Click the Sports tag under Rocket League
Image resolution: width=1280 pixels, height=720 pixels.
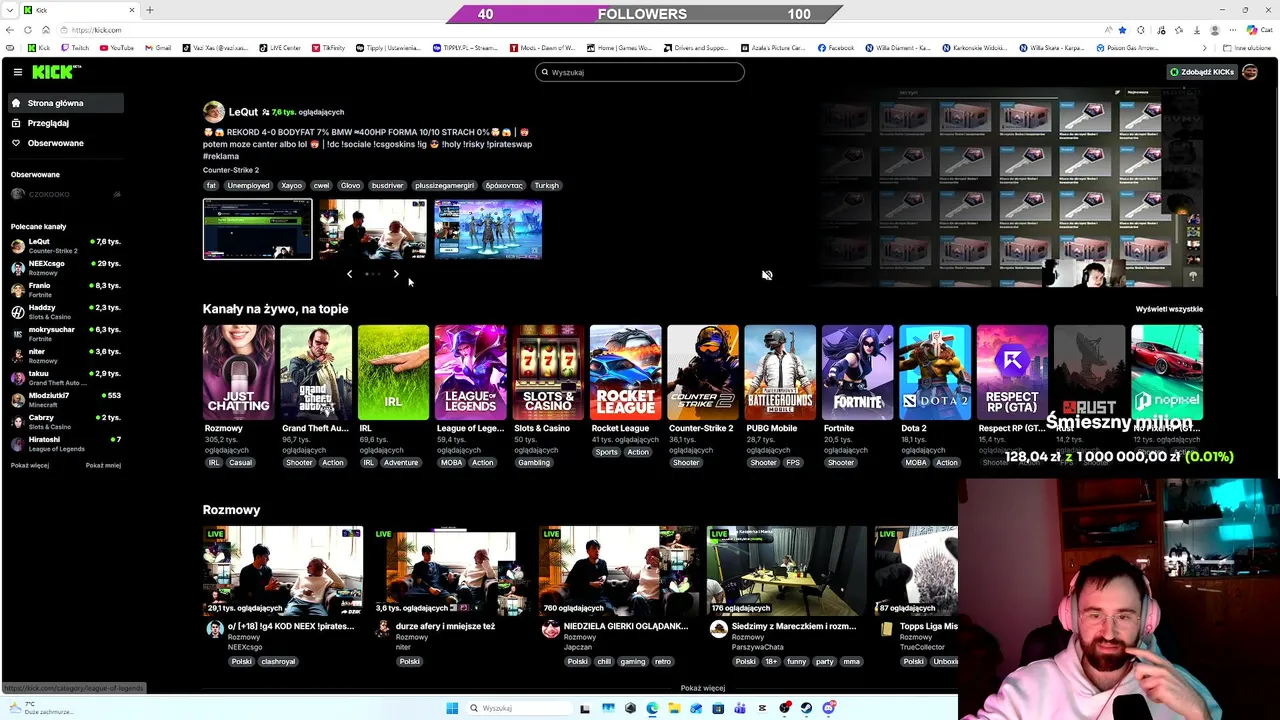point(606,452)
